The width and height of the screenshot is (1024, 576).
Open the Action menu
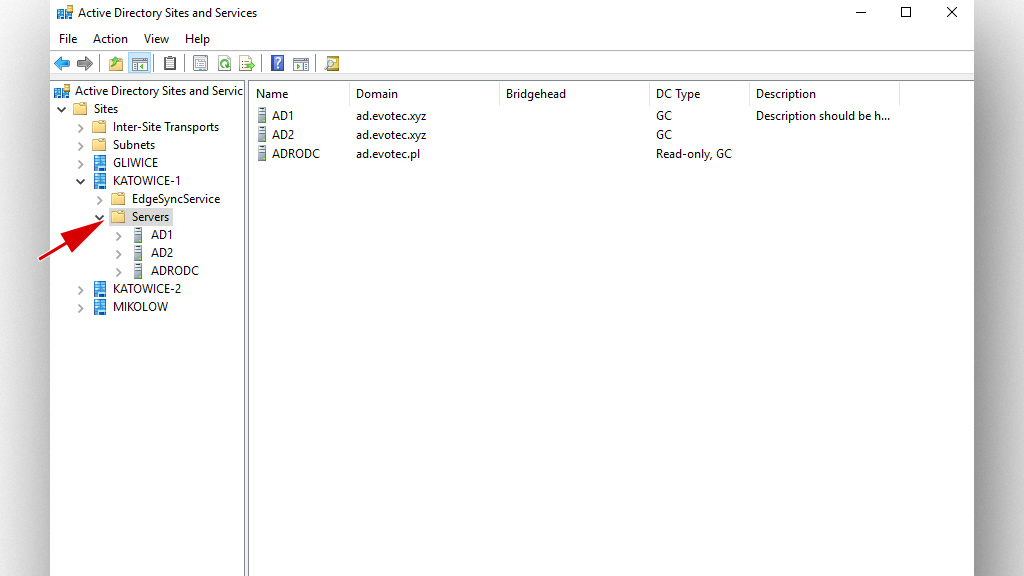110,39
